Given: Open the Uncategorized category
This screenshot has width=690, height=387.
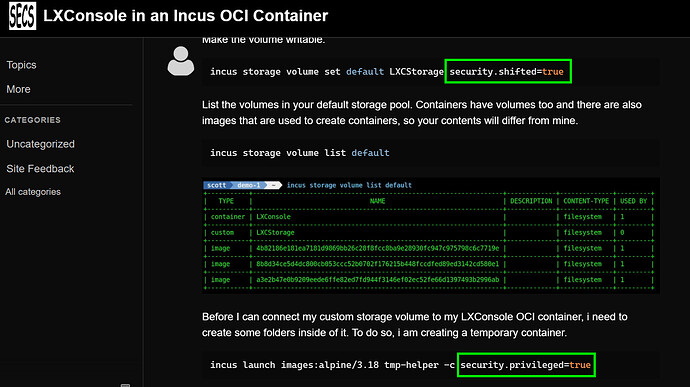Looking at the screenshot, I should [40, 144].
